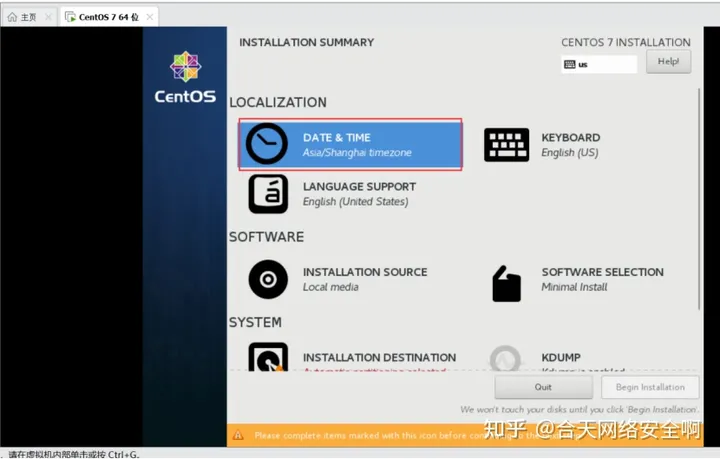Click the CentOS logo in sidebar
Viewport: 720px width, 459px height.
pos(185,77)
